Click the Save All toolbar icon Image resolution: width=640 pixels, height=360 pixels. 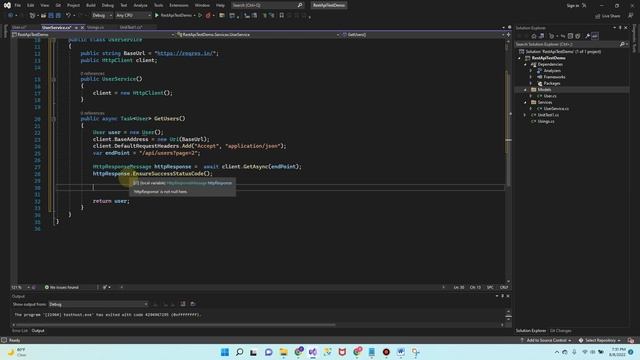pos(58,16)
